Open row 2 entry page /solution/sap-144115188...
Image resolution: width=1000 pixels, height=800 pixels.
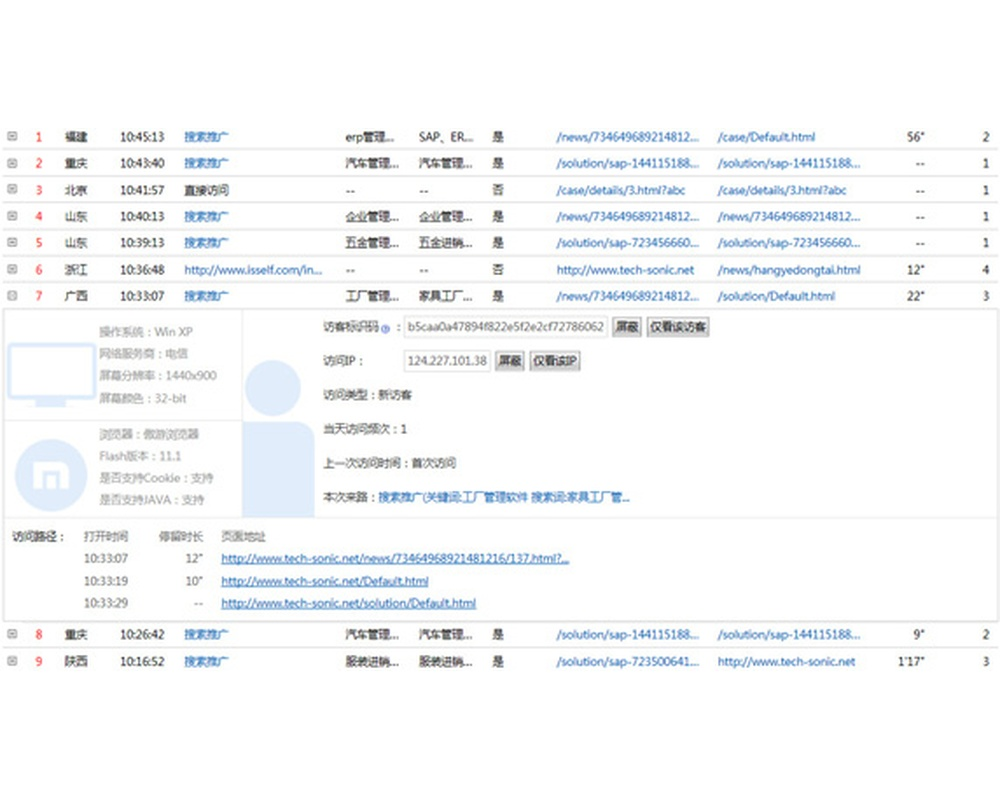pyautogui.click(x=628, y=163)
